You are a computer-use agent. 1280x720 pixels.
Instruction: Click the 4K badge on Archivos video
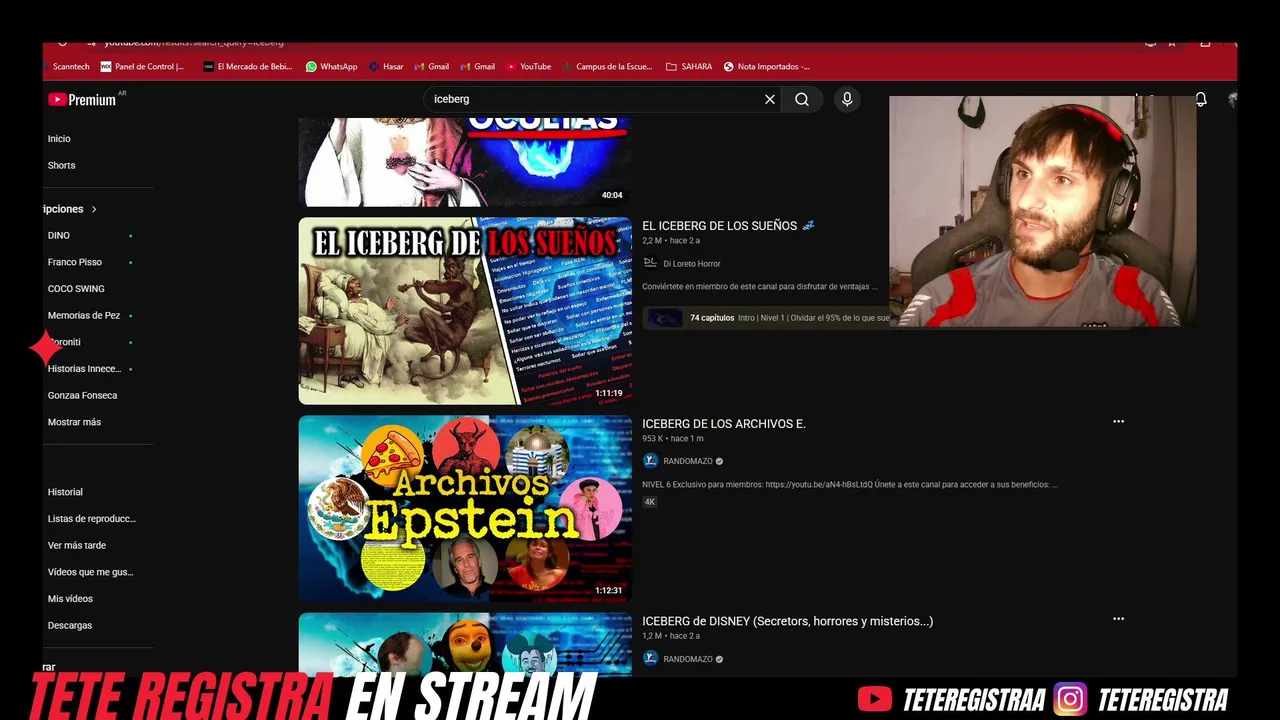click(x=649, y=502)
